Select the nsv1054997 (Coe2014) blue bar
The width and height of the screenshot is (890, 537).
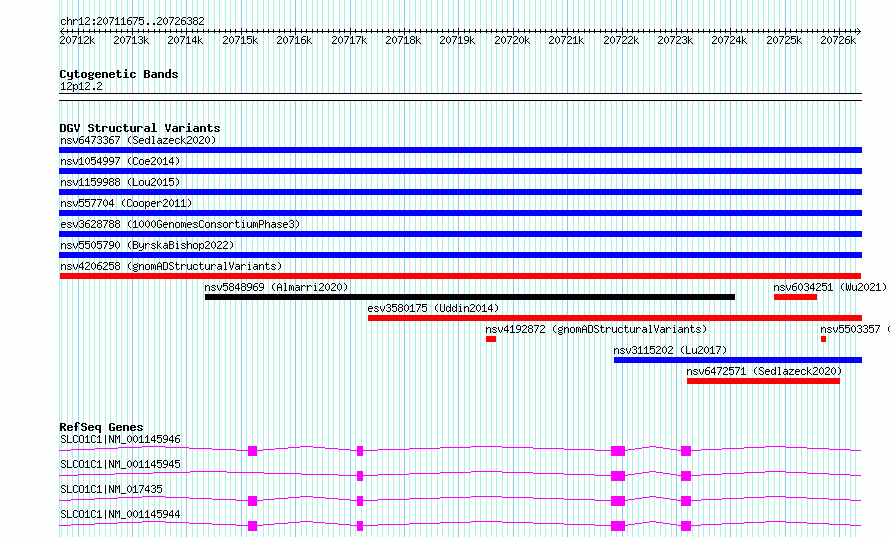(x=460, y=171)
